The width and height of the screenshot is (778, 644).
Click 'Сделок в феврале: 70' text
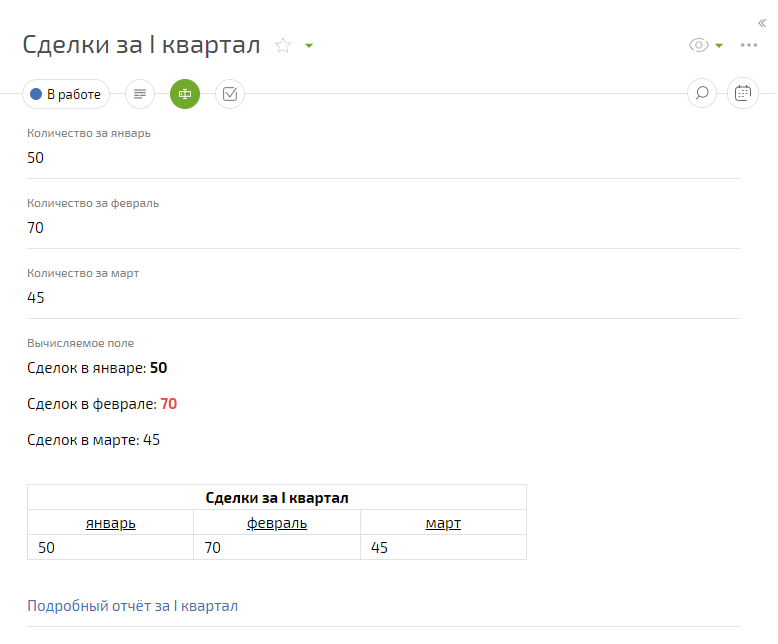coord(102,404)
